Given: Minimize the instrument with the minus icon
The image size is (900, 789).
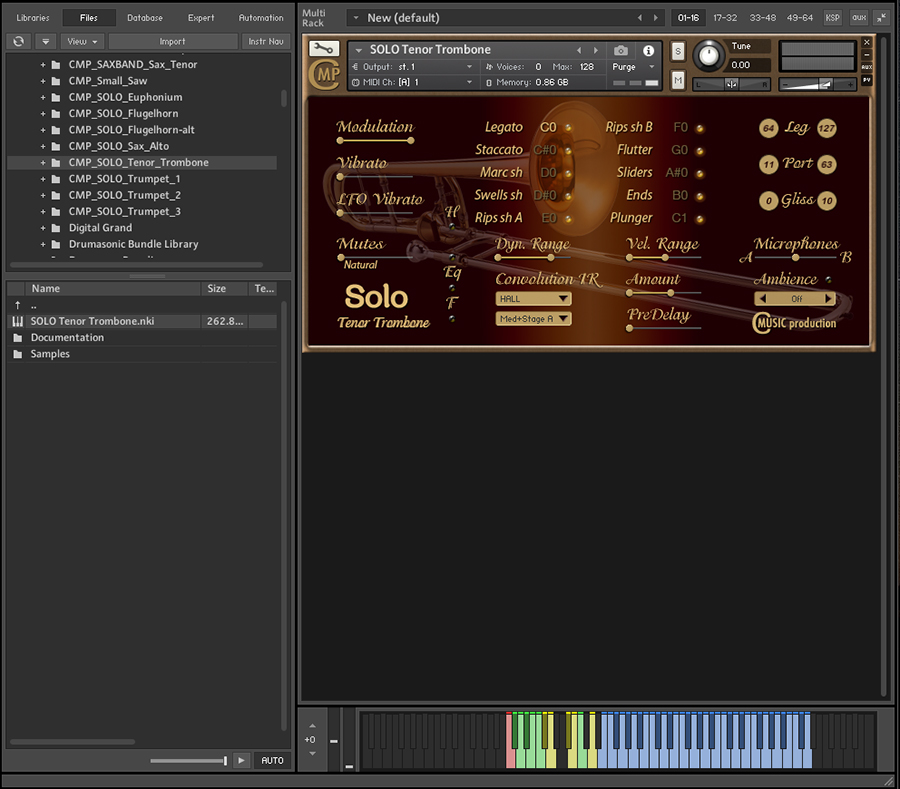Looking at the screenshot, I should click(x=867, y=55).
